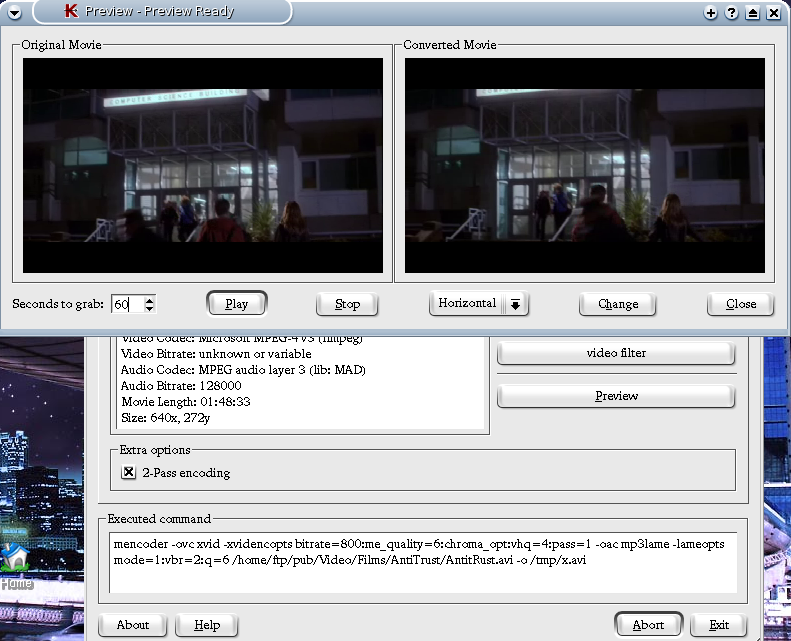
Task: Open the Horizontal layout dropdown
Action: tap(478, 303)
